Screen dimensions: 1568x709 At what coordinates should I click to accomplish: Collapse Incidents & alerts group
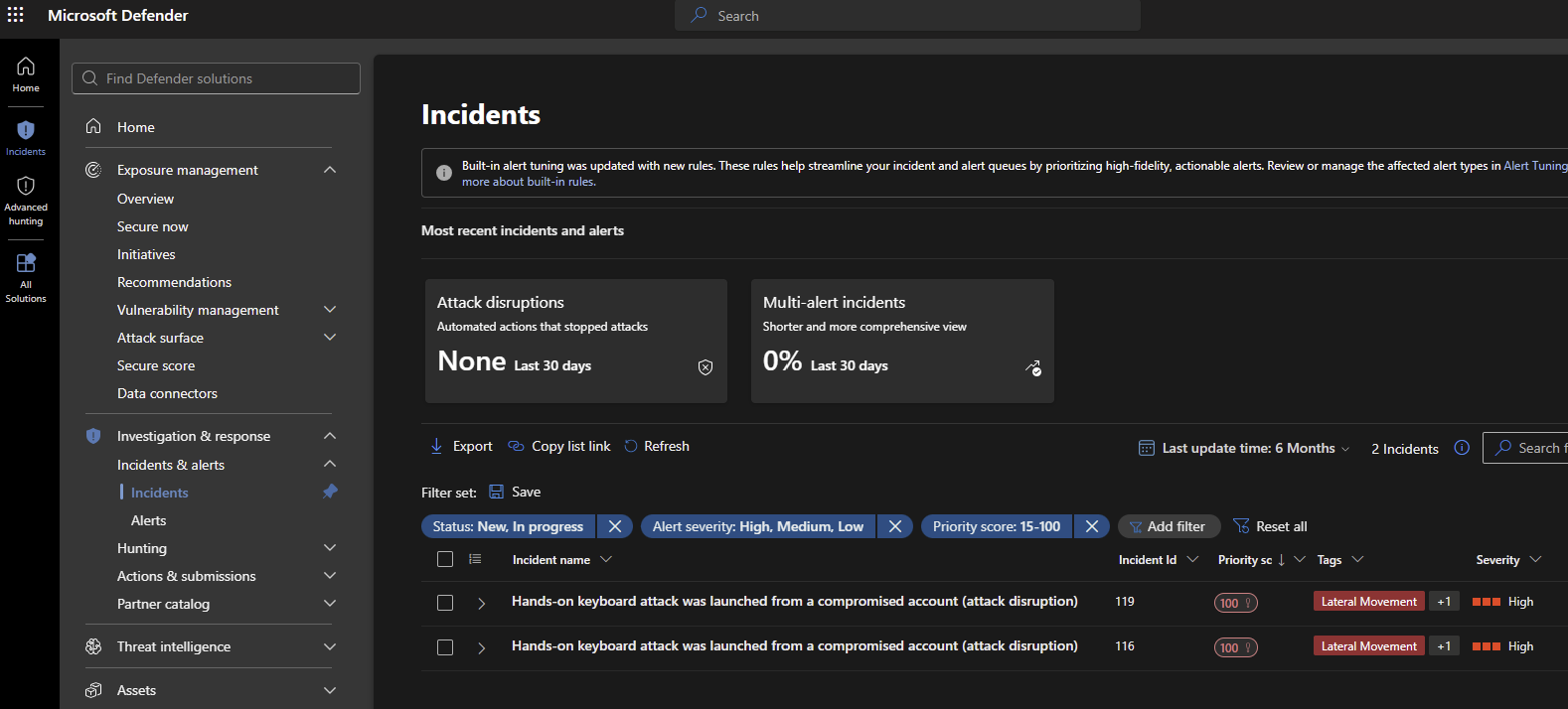[330, 464]
